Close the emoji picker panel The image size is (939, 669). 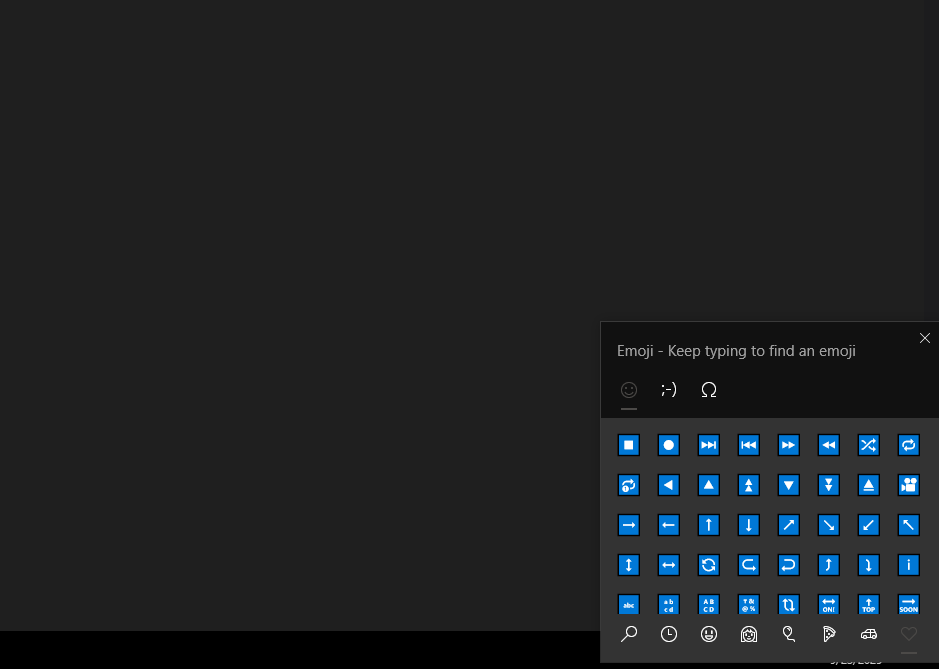pos(925,338)
